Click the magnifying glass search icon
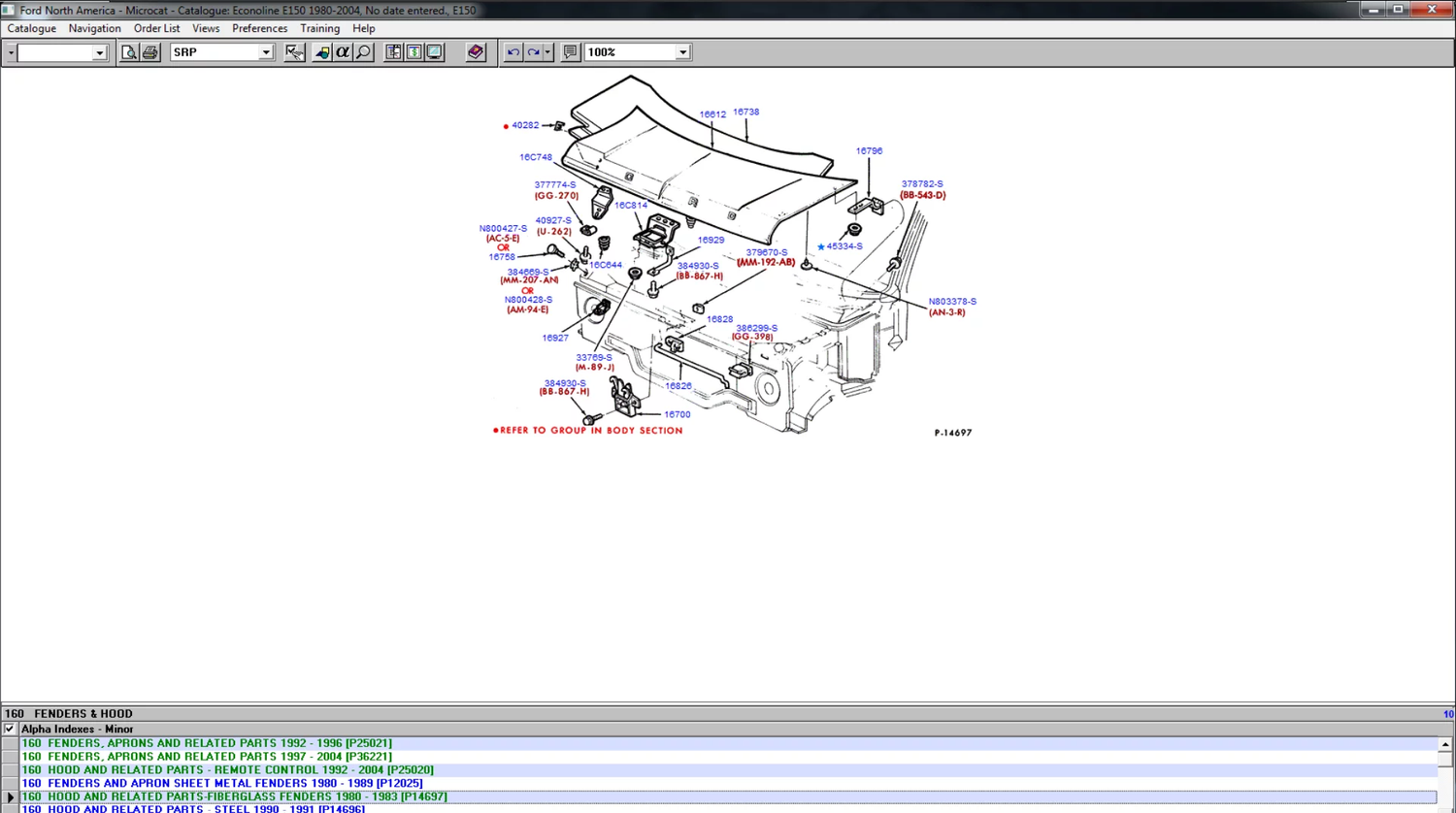Image resolution: width=1456 pixels, height=813 pixels. [364, 52]
